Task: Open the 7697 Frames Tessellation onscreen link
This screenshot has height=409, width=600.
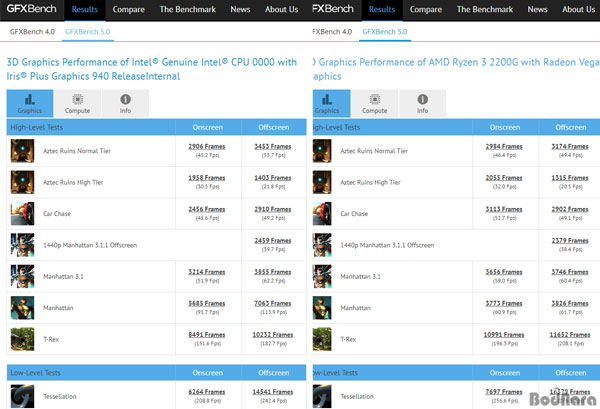Action: coord(504,392)
